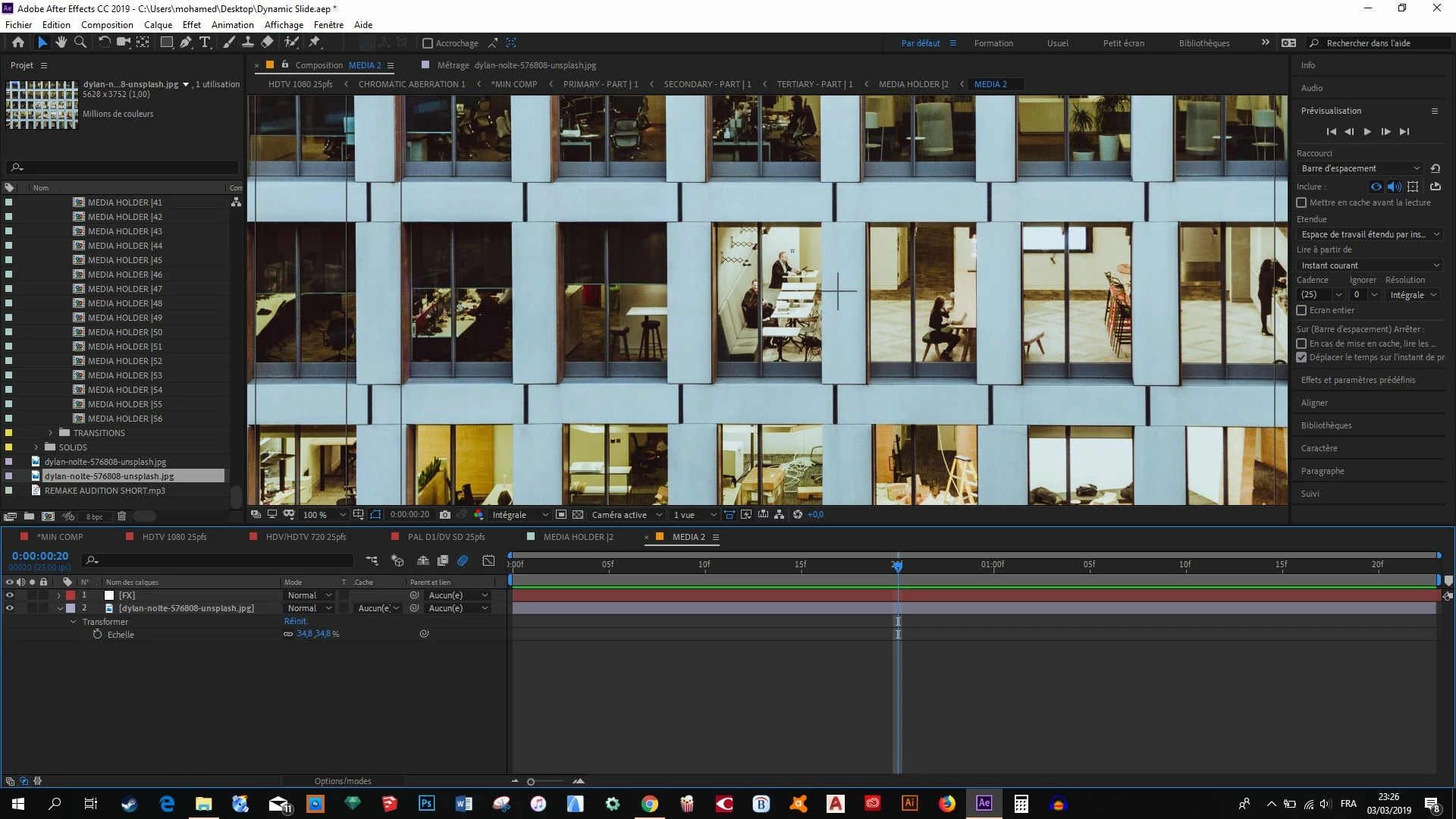Open the Animation menu
Viewport: 1456px width, 819px height.
pos(232,24)
